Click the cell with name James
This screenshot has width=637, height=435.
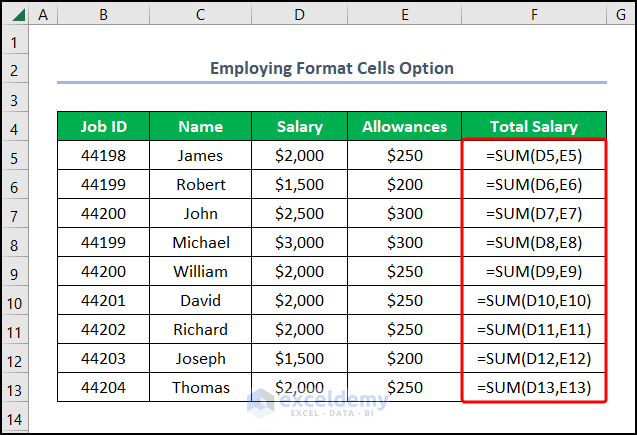pos(200,156)
